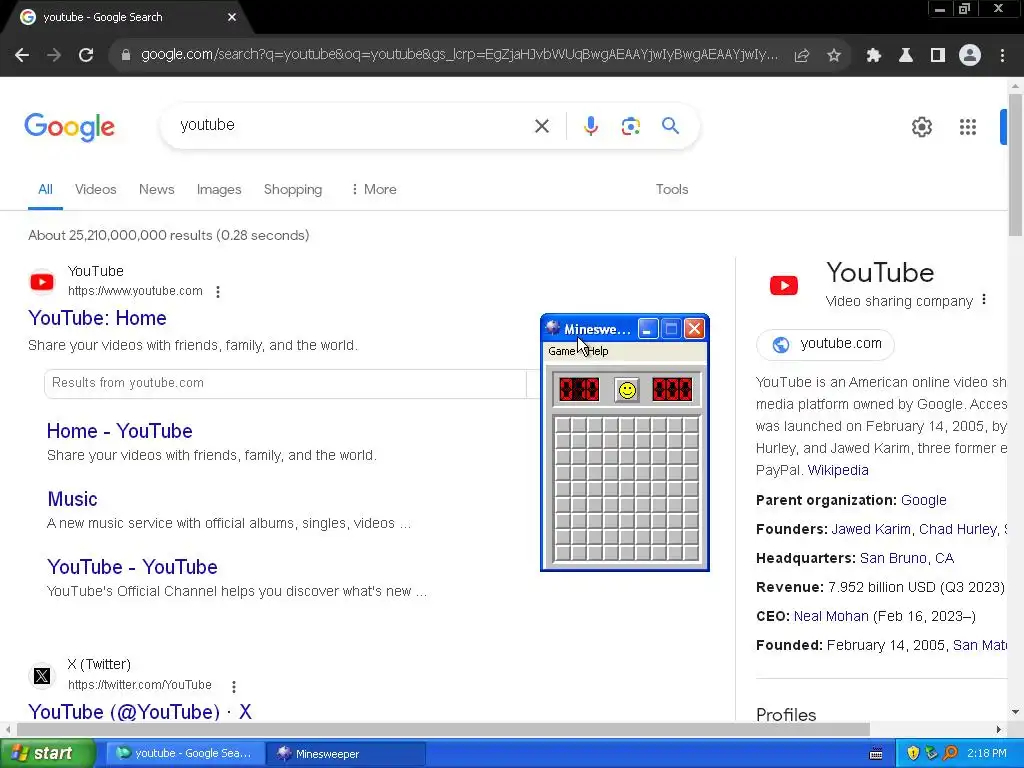Click the top-left Minesweeper grid cell
Viewport: 1024px width, 768px height.
(x=563, y=425)
